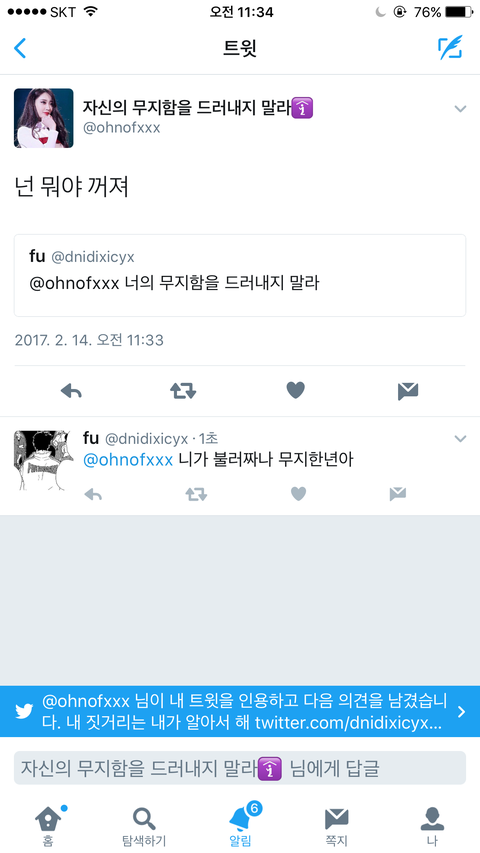This screenshot has width=480, height=853.
Task: Tap the back arrow in header
Action: [20, 48]
